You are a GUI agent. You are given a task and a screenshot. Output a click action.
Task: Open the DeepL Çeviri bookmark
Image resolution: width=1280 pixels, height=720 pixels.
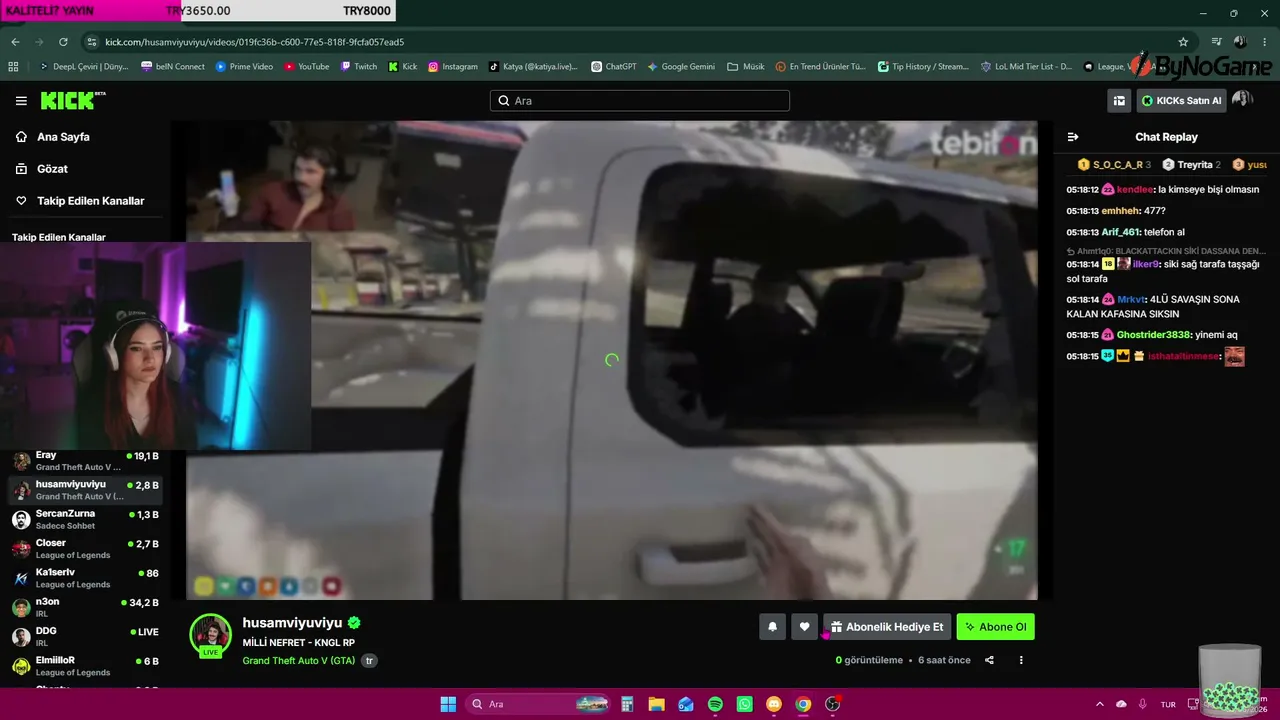coord(84,67)
